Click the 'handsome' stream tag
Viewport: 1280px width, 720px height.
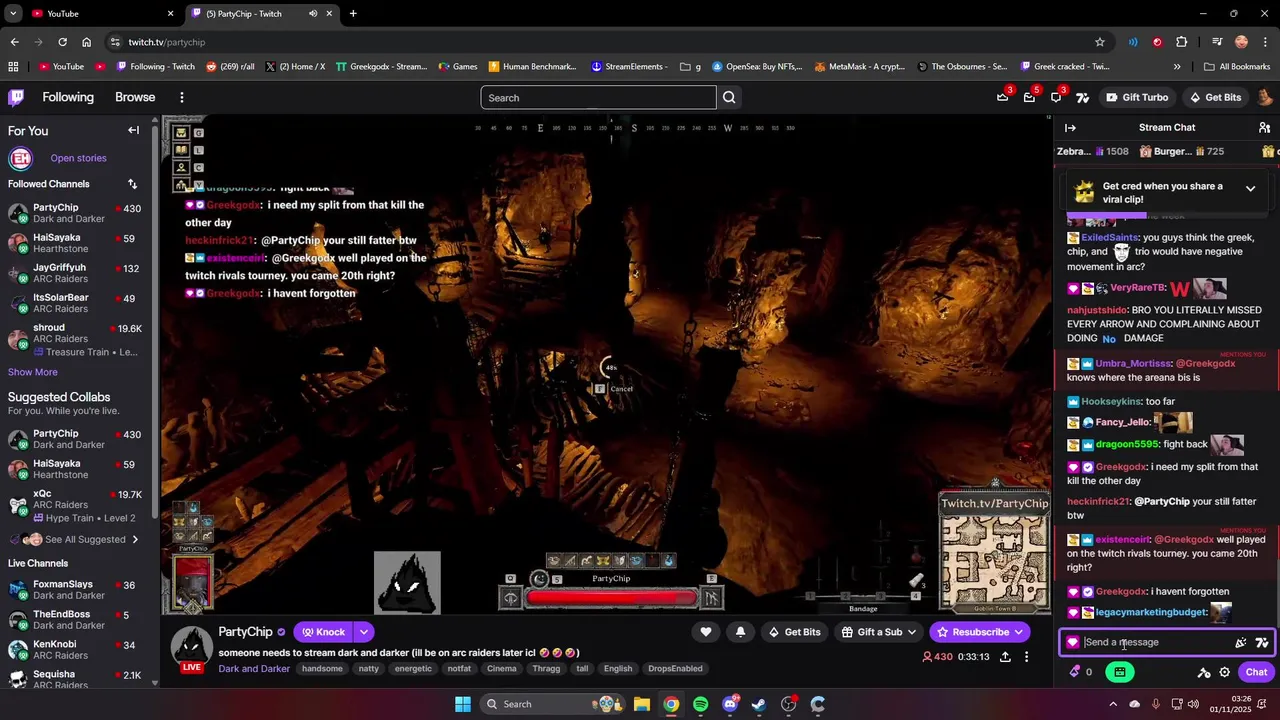(322, 669)
